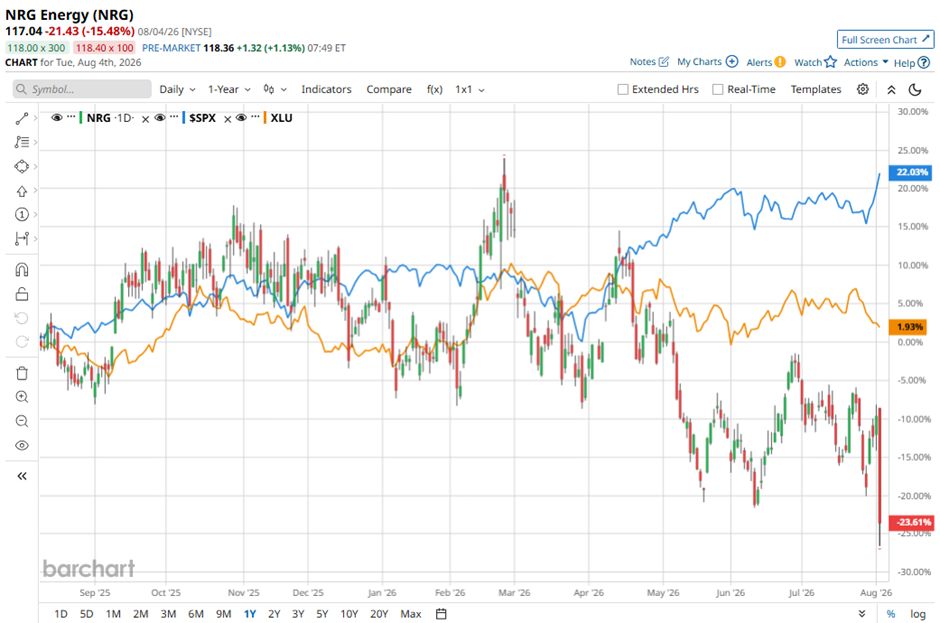This screenshot has width=940, height=623.
Task: Open the 1x1 layout dropdown
Action: pyautogui.click(x=469, y=89)
